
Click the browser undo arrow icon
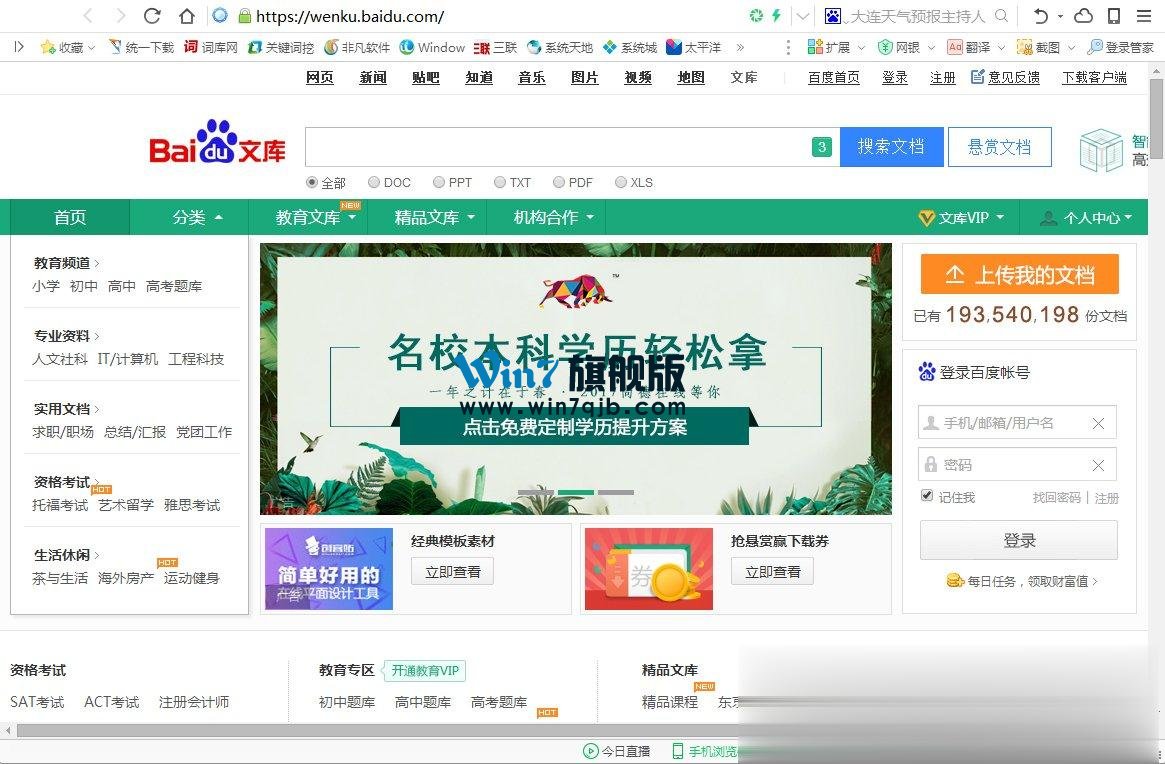[1041, 16]
